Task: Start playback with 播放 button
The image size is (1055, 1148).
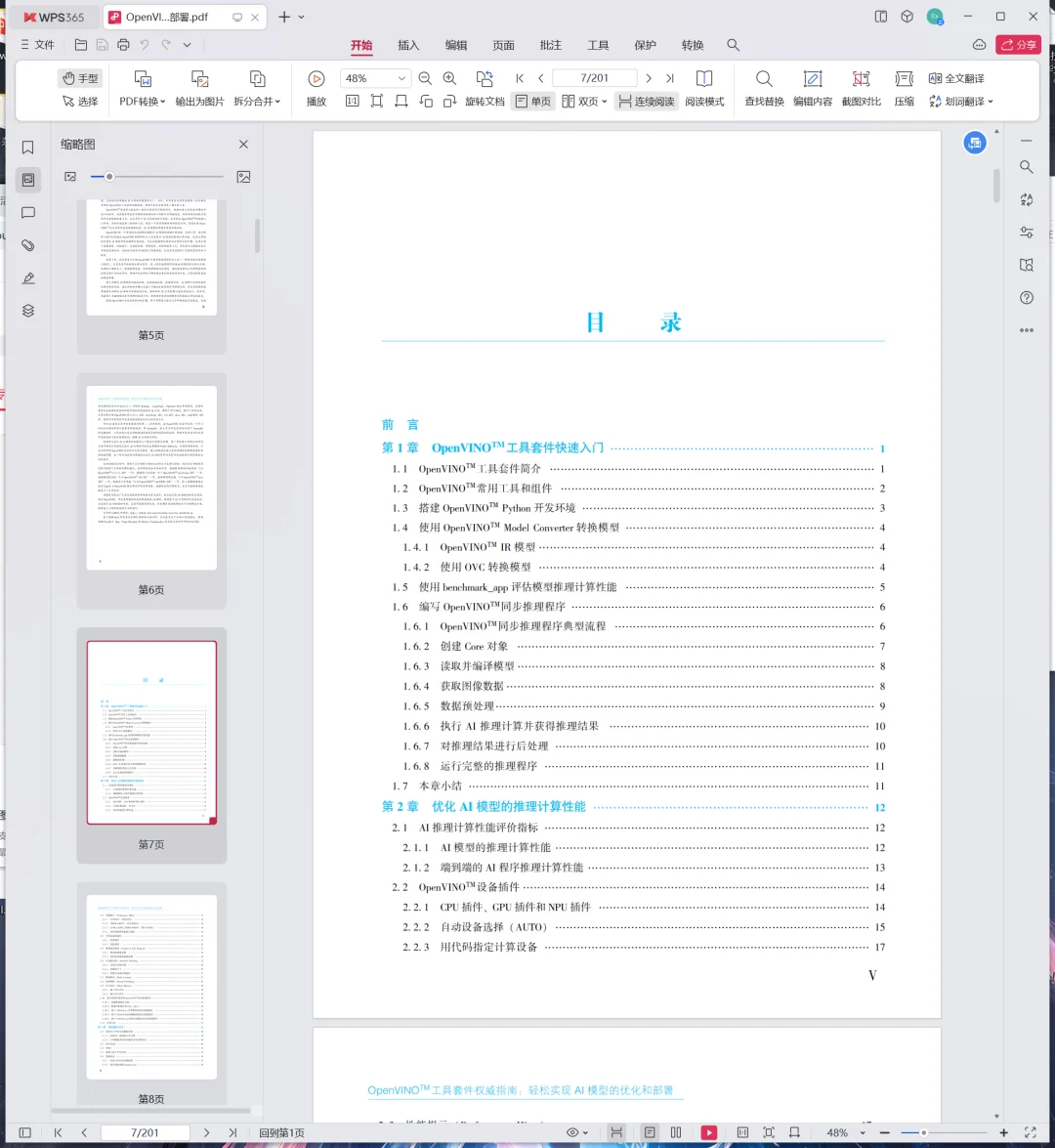Action: click(316, 90)
